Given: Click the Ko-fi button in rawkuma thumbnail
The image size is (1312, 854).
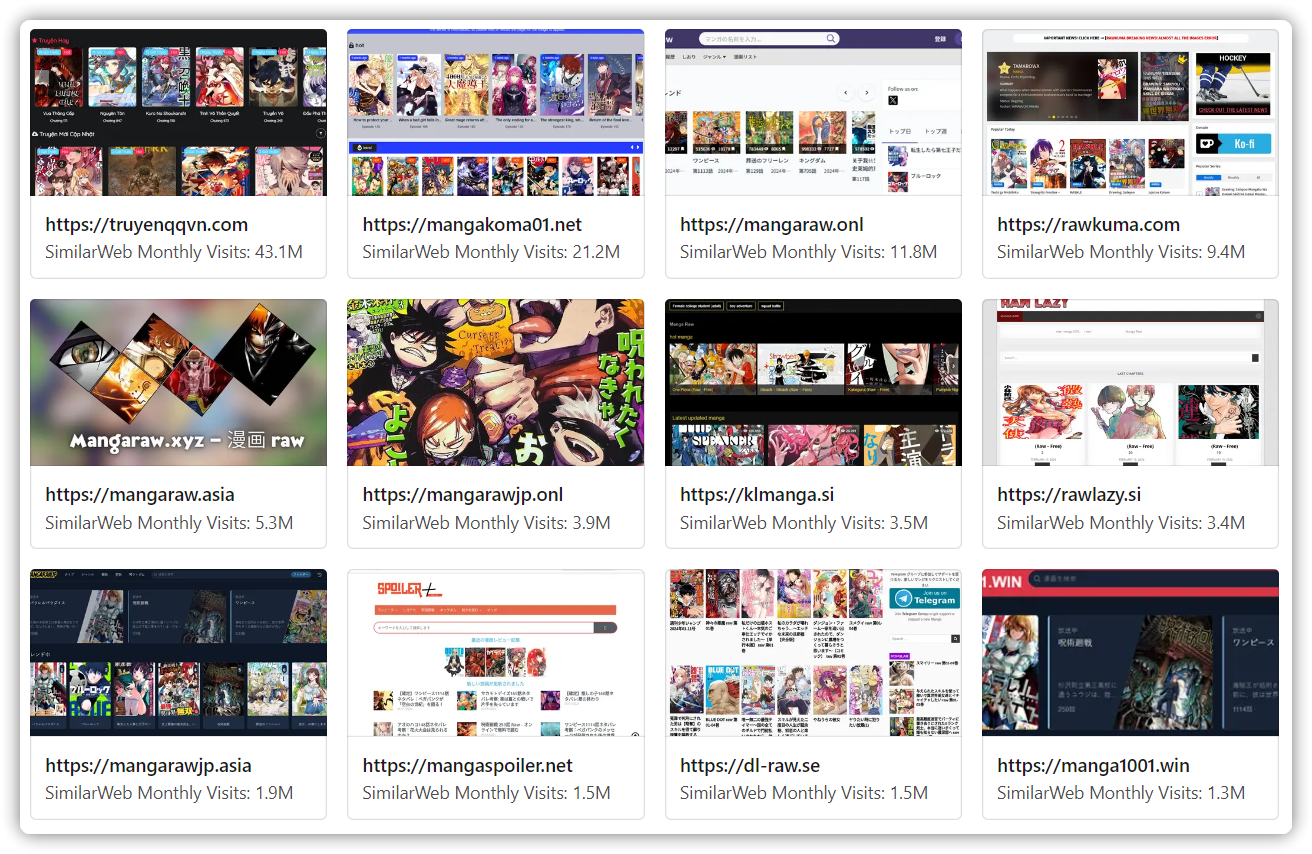Looking at the screenshot, I should coord(1233,143).
